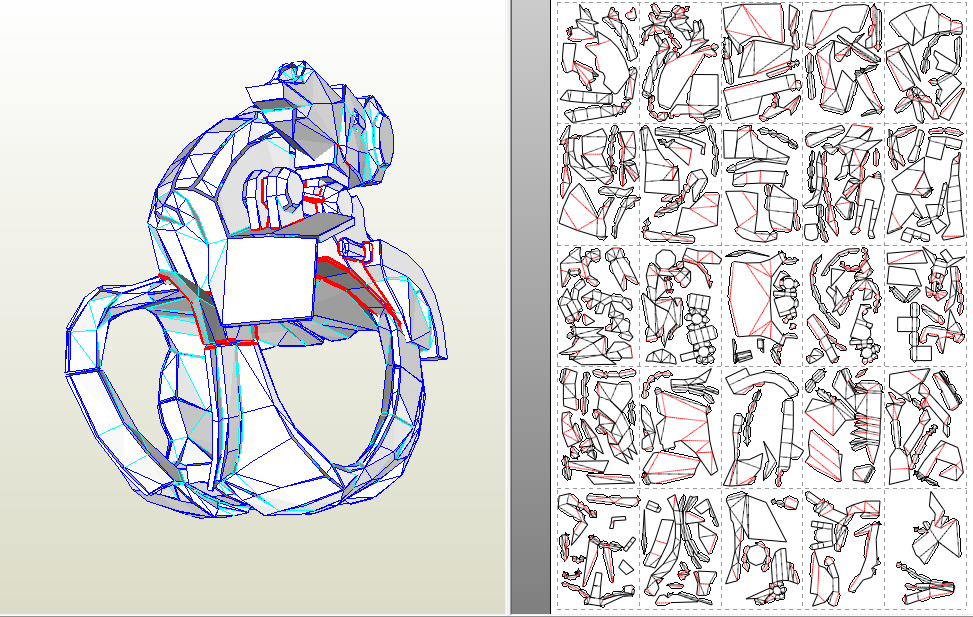
Task: Select the round end cap at top of 3D model
Action: click(x=385, y=141)
